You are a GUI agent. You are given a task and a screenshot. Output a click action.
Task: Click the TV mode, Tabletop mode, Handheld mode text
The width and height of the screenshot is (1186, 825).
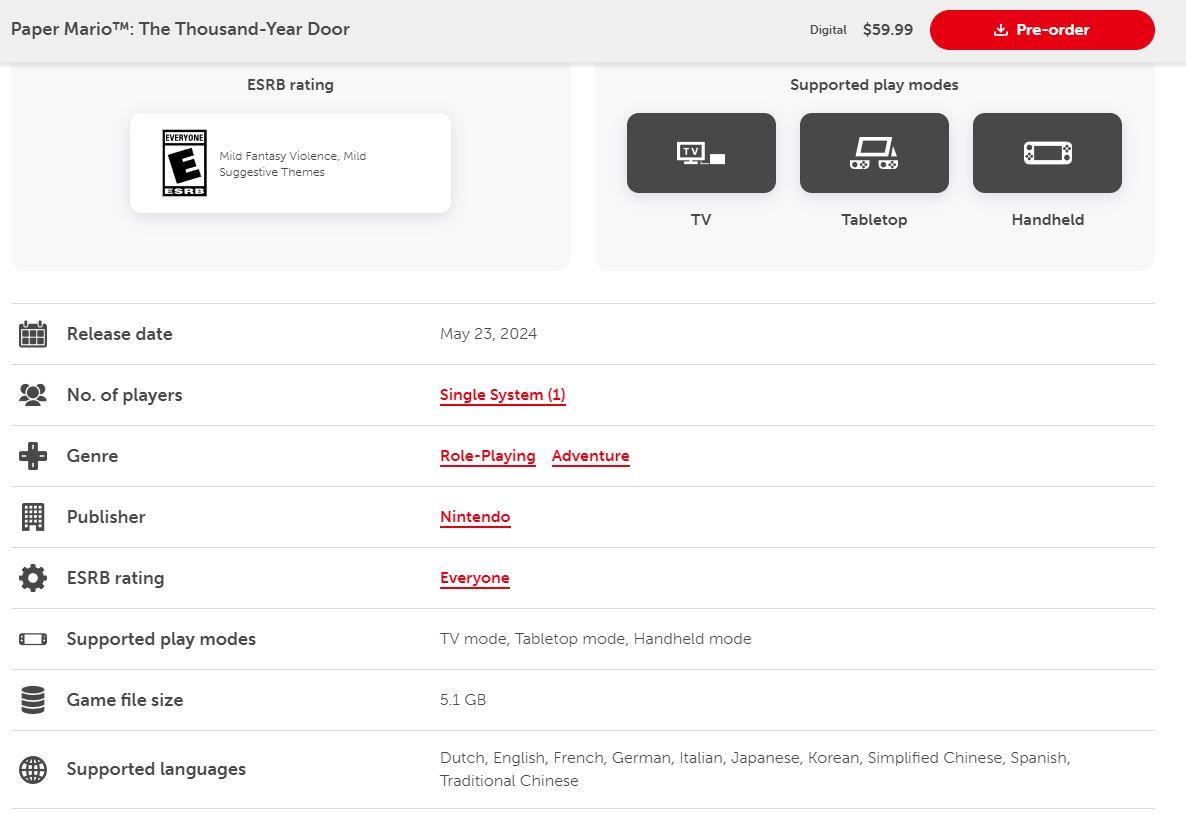596,639
